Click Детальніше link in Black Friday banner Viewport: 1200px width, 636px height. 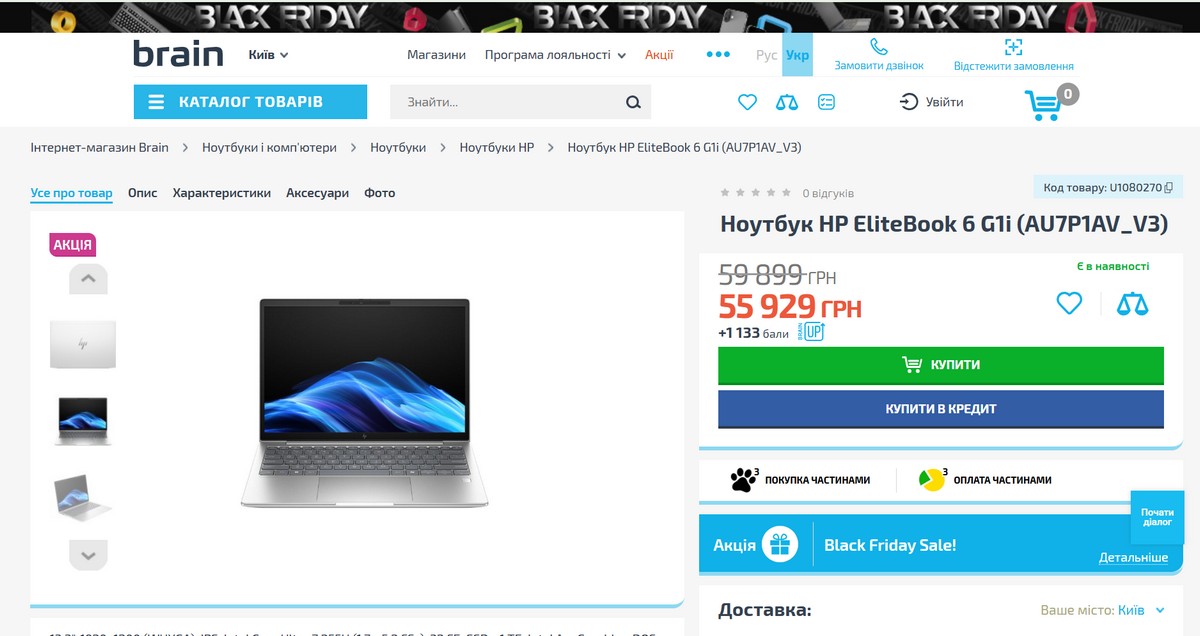[1133, 557]
